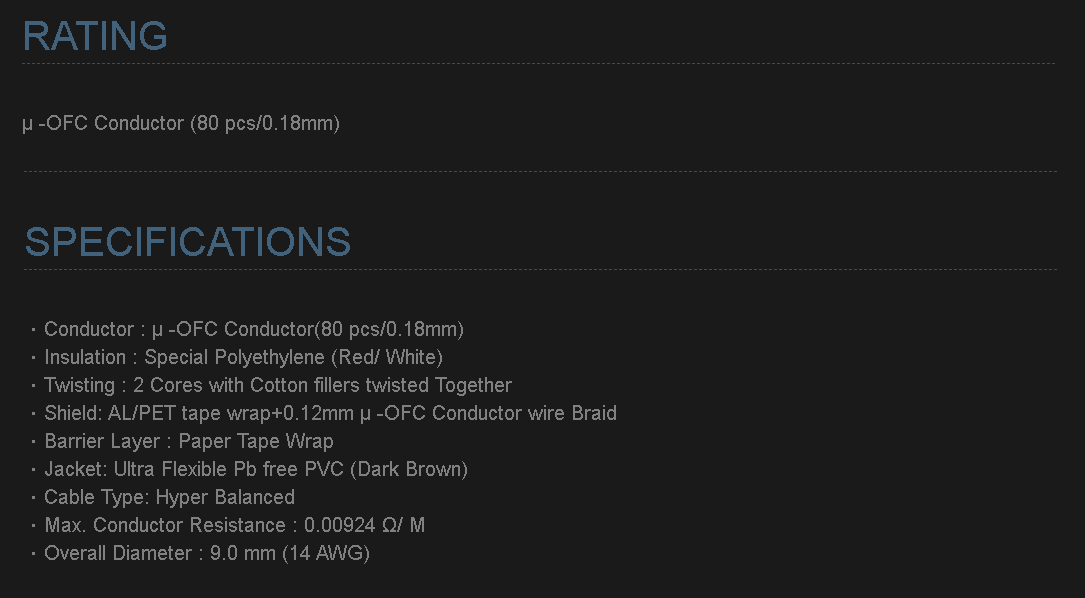This screenshot has height=598, width=1085.
Task: Click the "Paper Tape Wrap" value text
Action: 256,442
